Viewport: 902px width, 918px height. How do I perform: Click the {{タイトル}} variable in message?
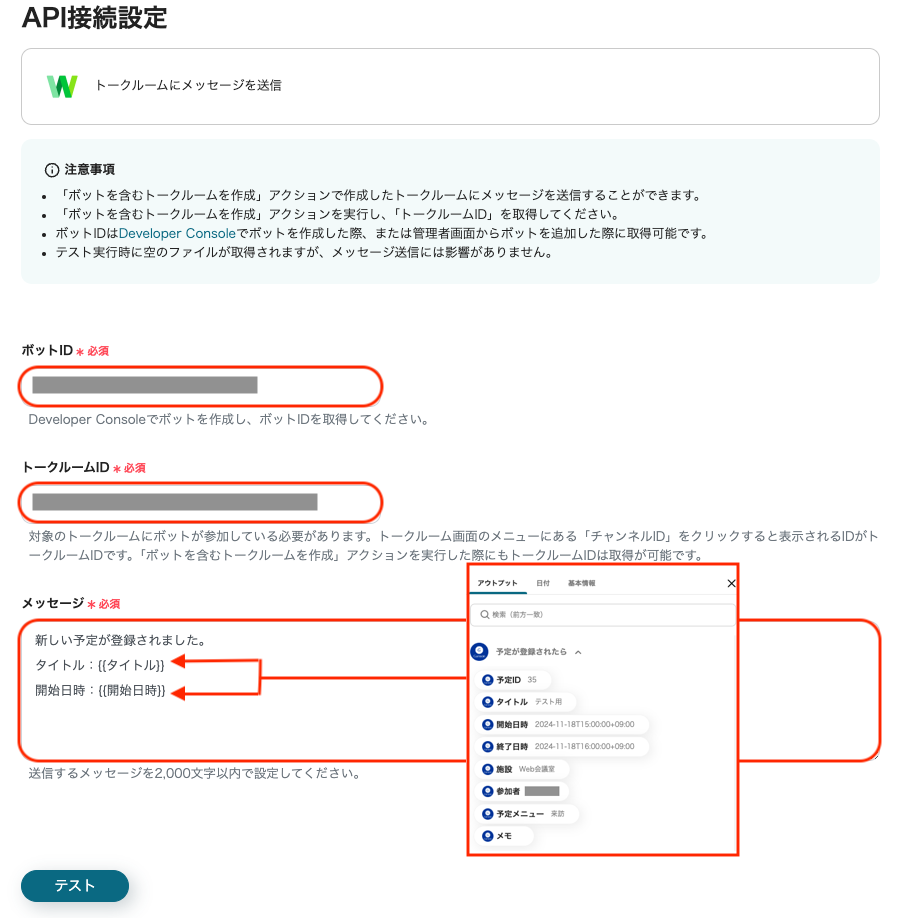click(x=131, y=665)
